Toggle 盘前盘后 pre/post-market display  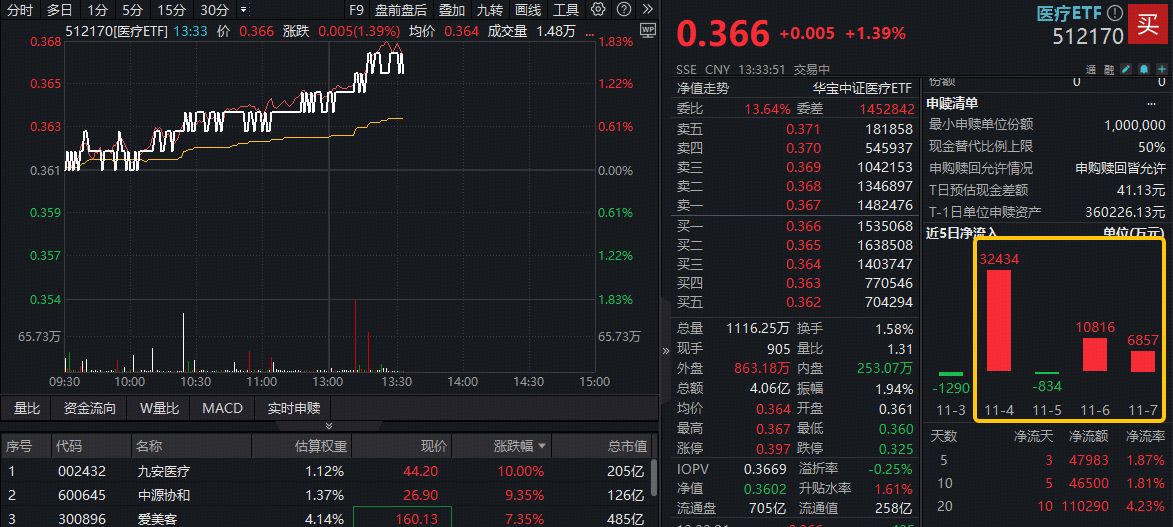click(400, 10)
